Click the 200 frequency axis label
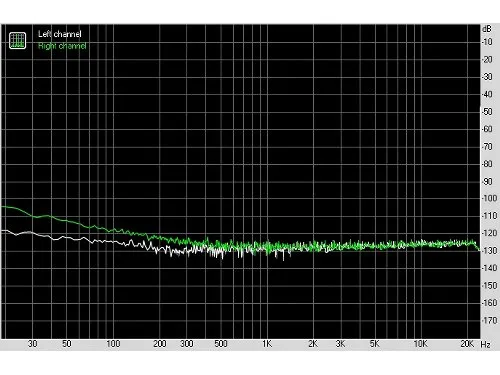The image size is (500, 375). coord(160,344)
